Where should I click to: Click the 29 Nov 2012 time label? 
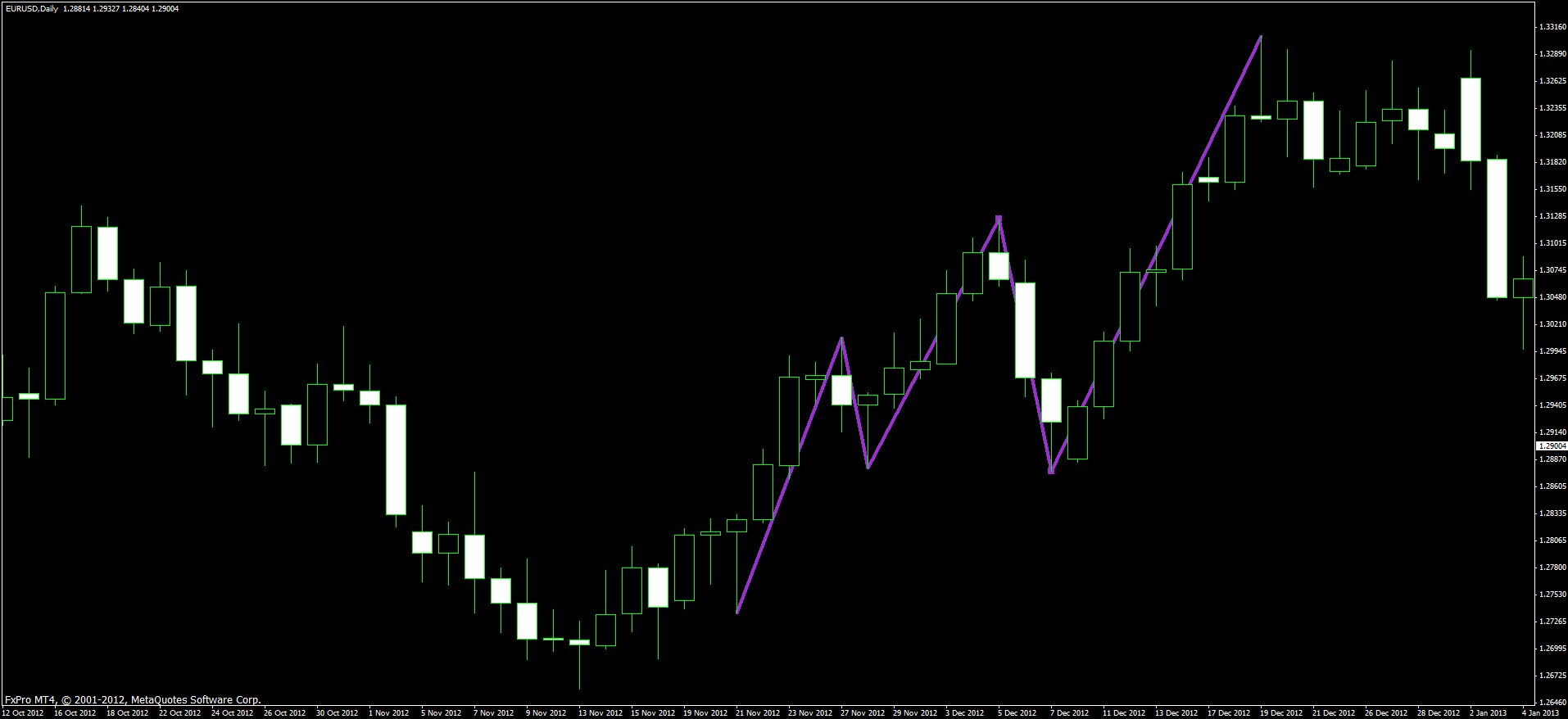tap(915, 713)
